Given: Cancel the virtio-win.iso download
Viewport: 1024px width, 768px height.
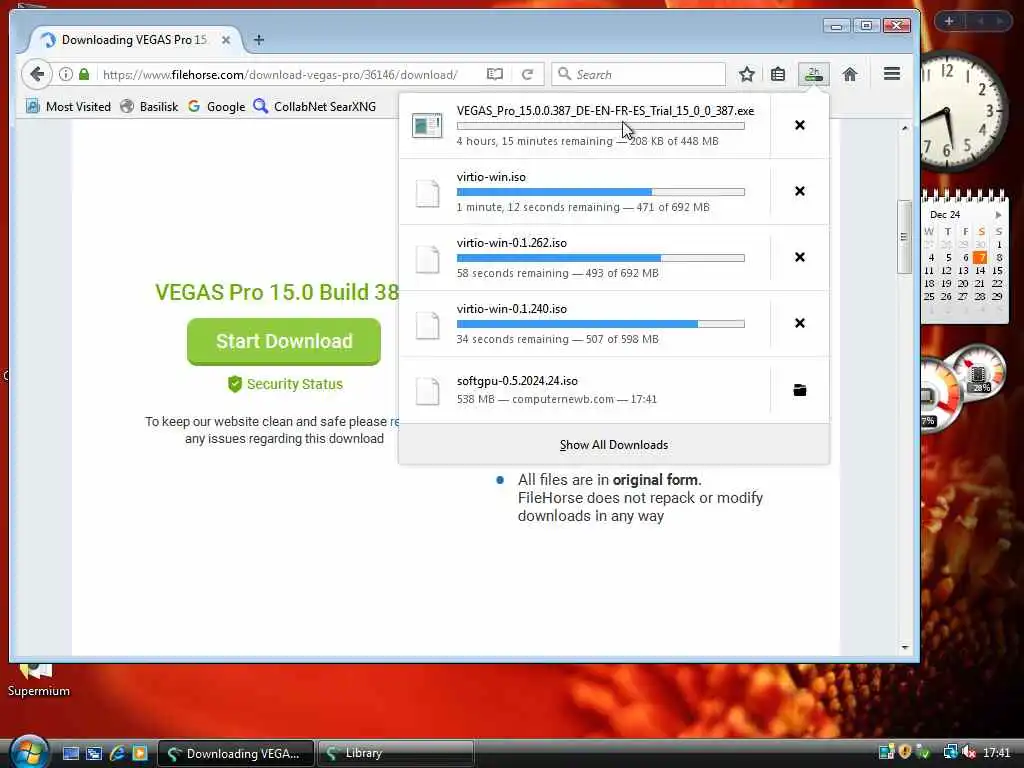Looking at the screenshot, I should [799, 191].
